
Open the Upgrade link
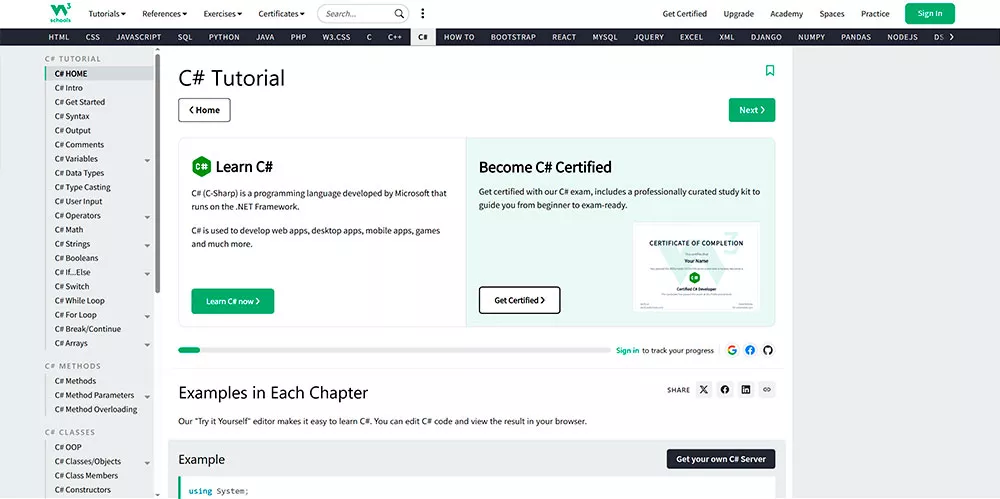[739, 13]
